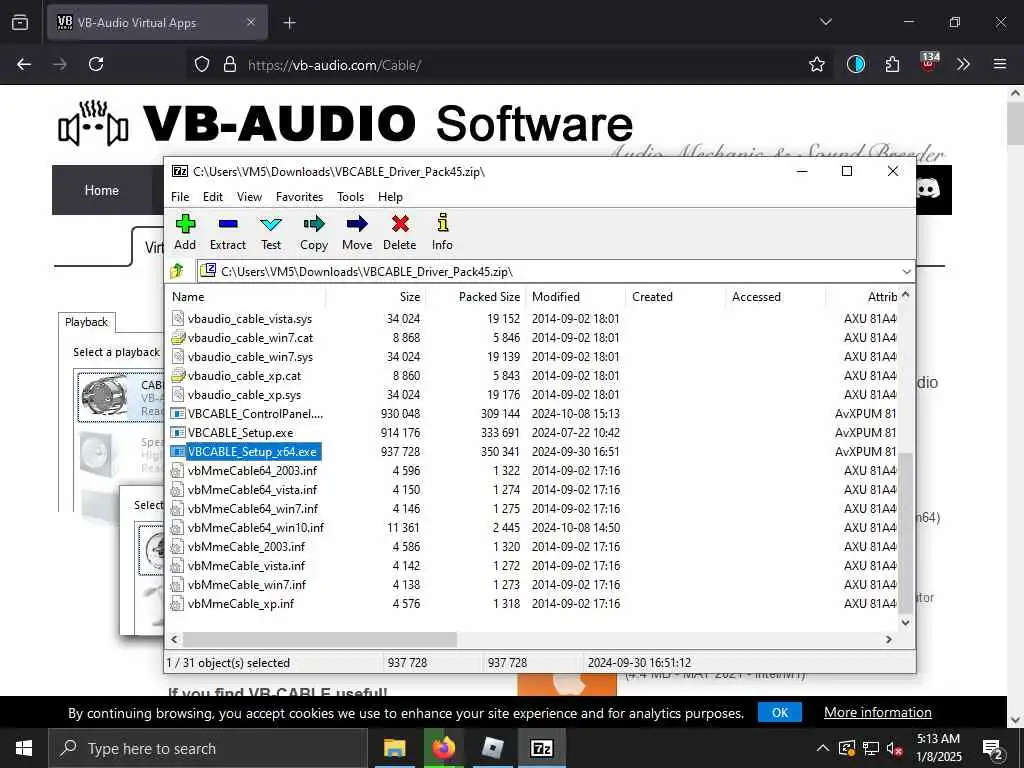Click the file list vertical scrollbar thumb
This screenshot has width=1024, height=768.
coord(906,533)
